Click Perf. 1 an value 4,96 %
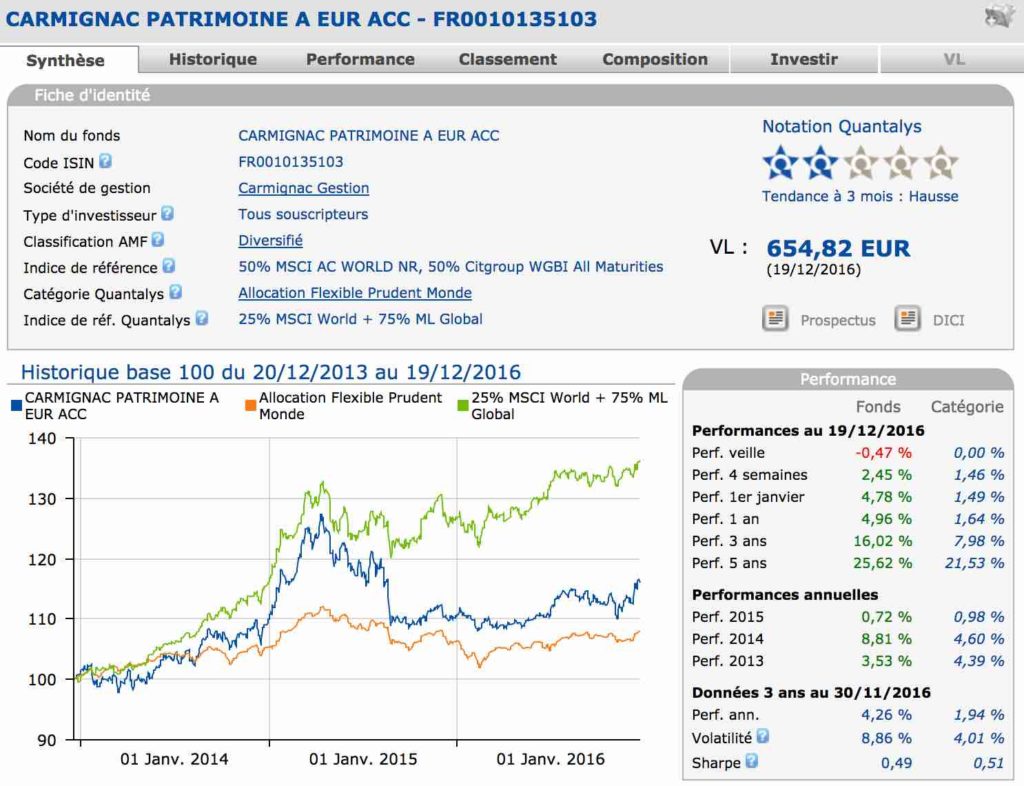This screenshot has width=1024, height=786. 886,519
